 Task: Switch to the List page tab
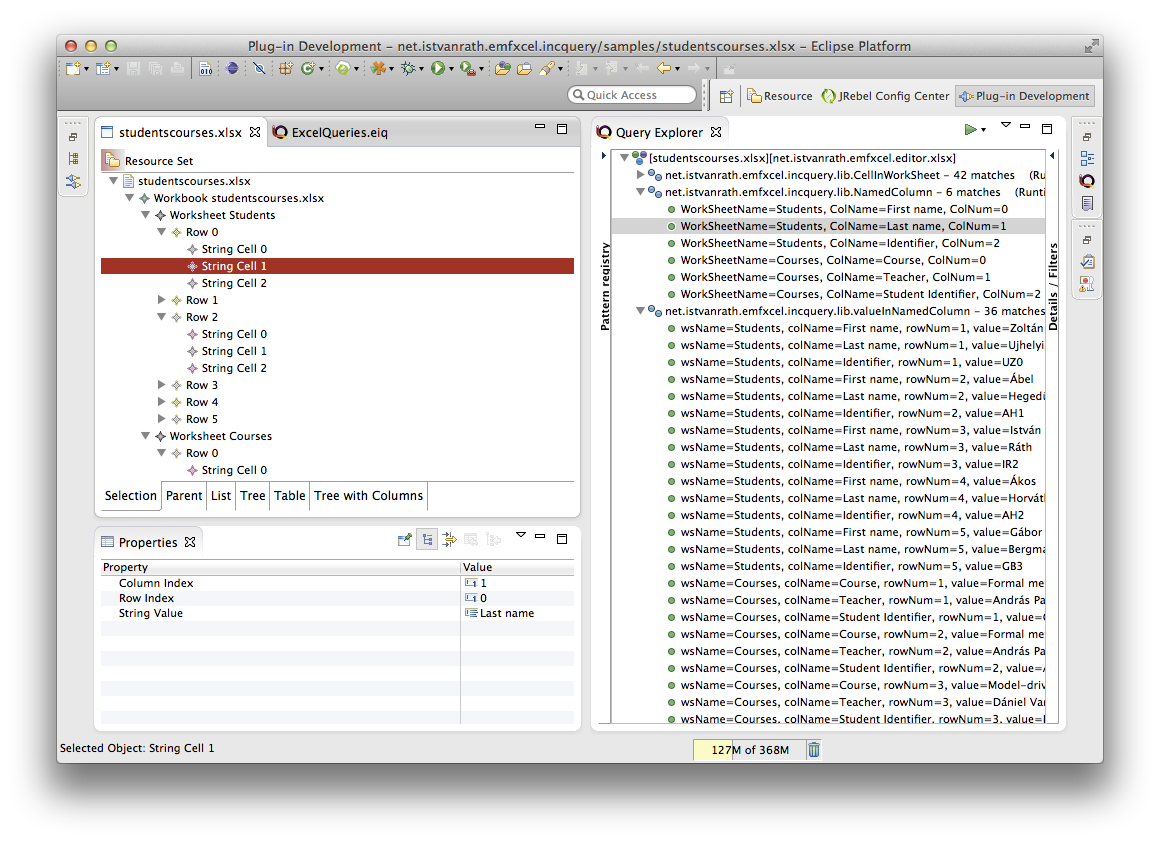tap(221, 496)
